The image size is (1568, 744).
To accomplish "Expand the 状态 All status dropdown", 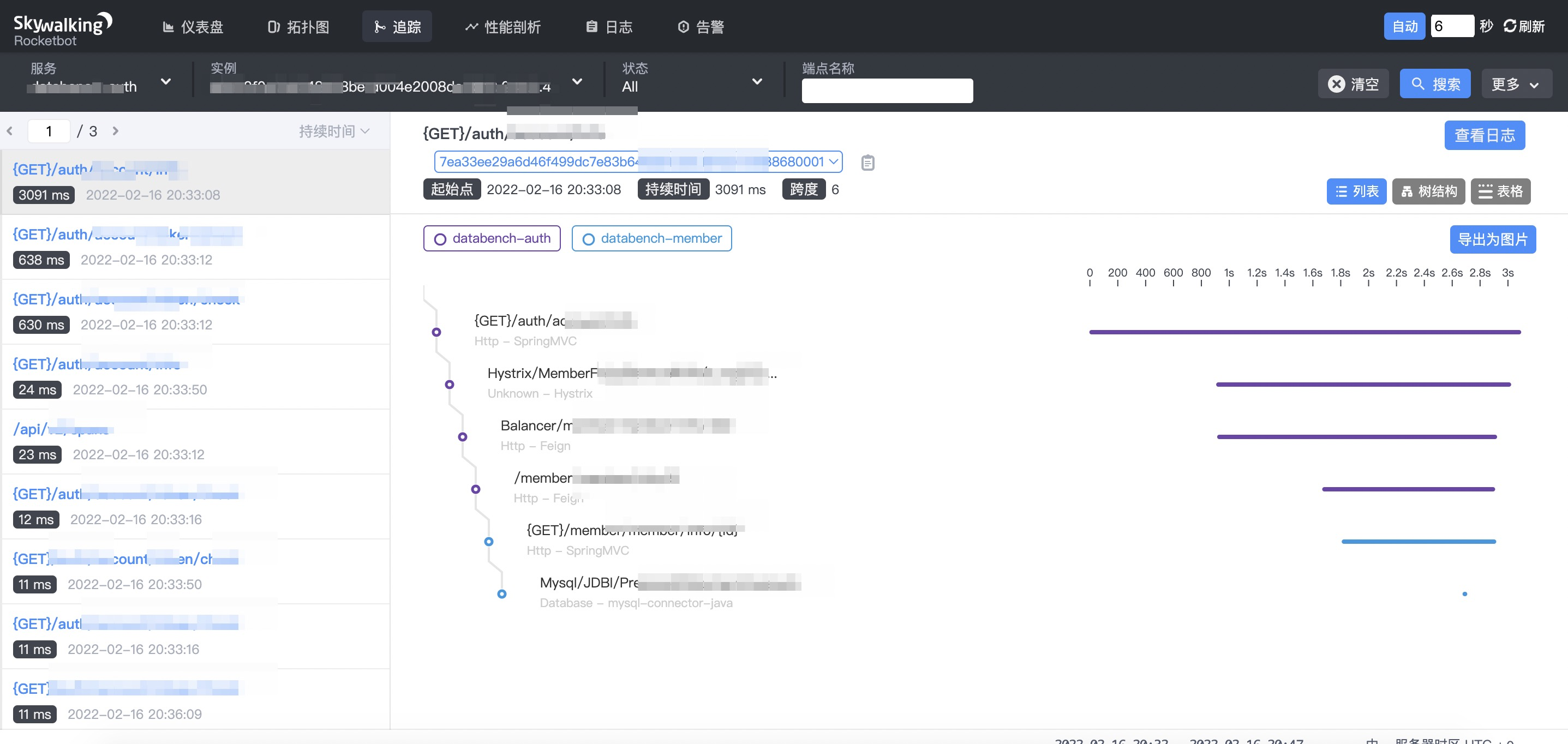I will point(691,82).
